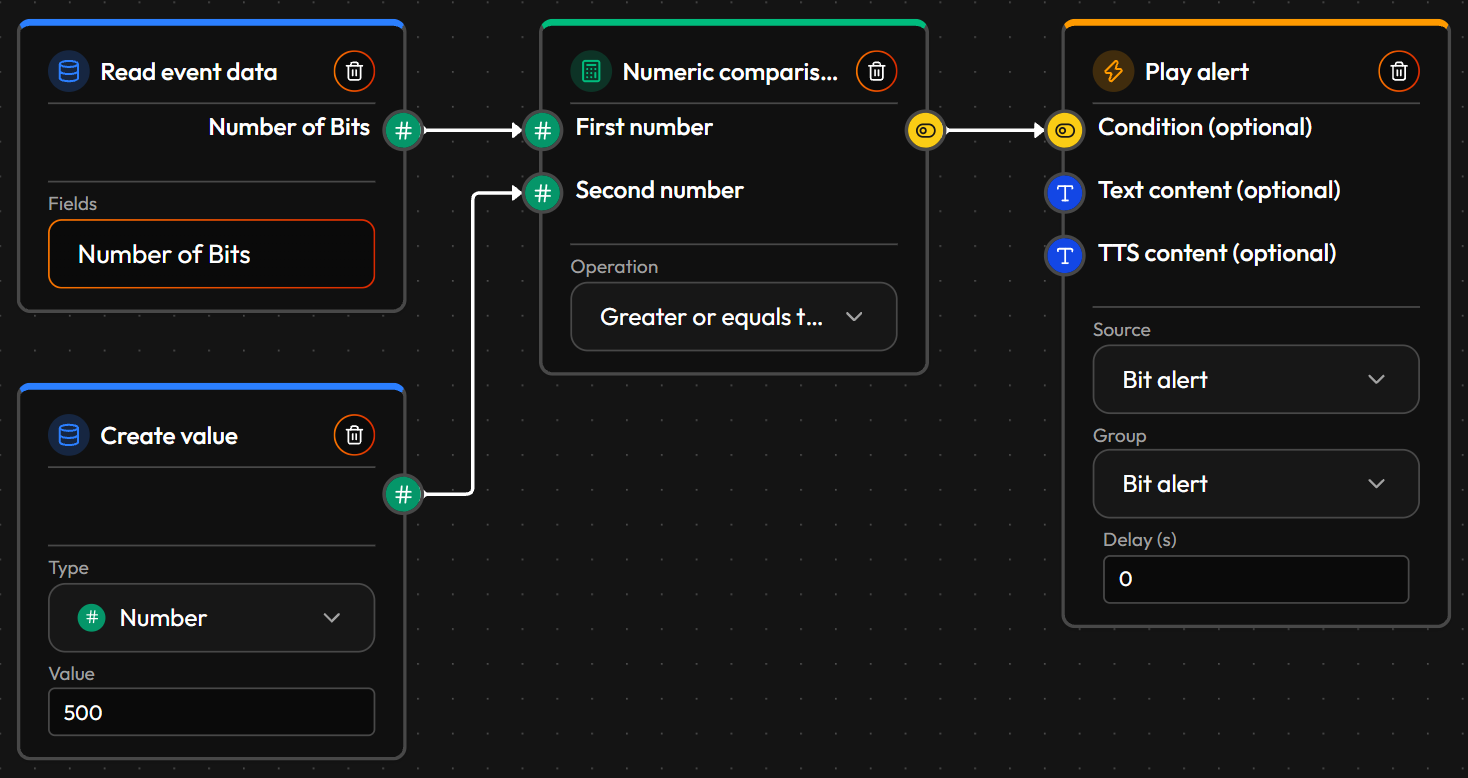The height and width of the screenshot is (778, 1468).
Task: Delete the Read event data node
Action: coord(354,71)
